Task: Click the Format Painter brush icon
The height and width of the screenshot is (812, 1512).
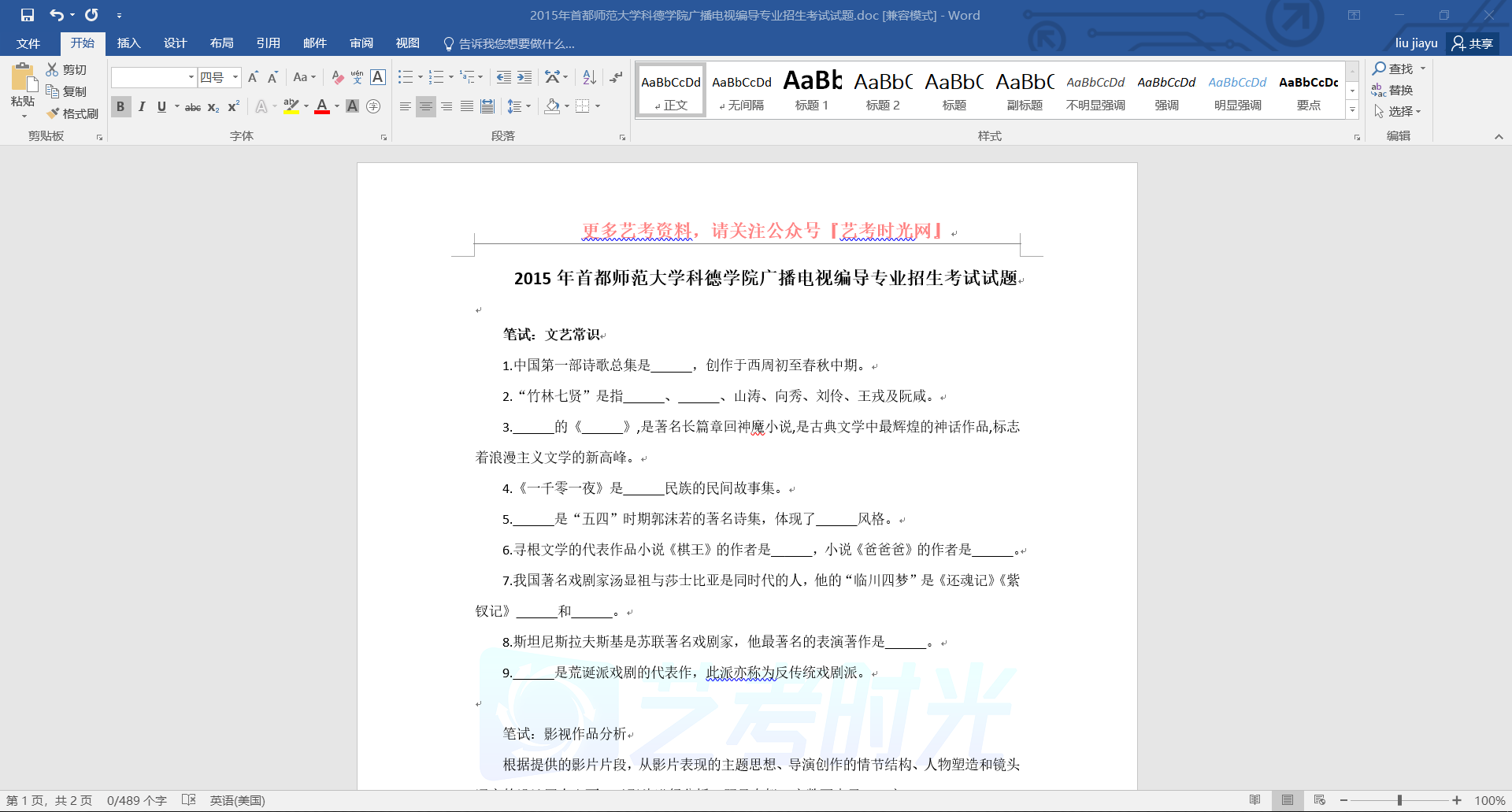Action: tap(54, 113)
